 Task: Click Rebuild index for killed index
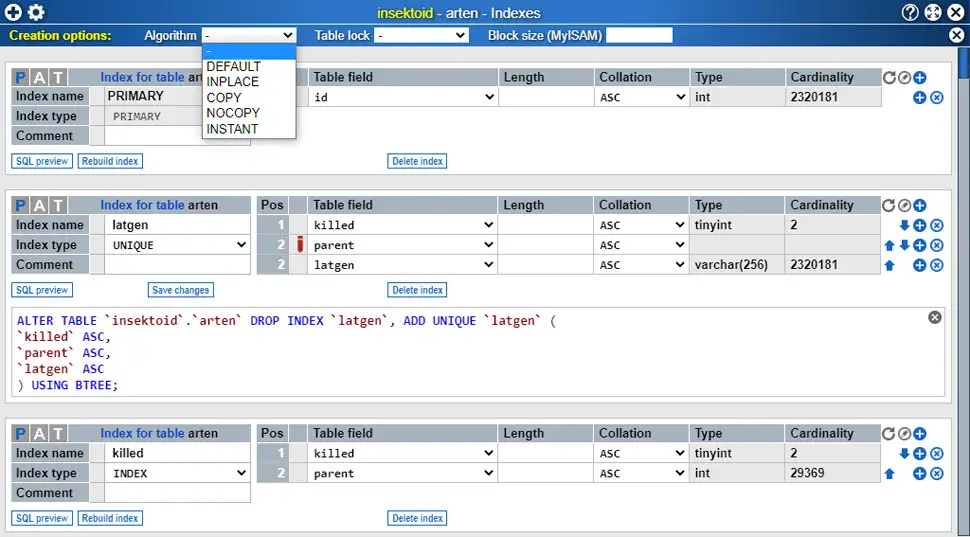click(x=110, y=518)
